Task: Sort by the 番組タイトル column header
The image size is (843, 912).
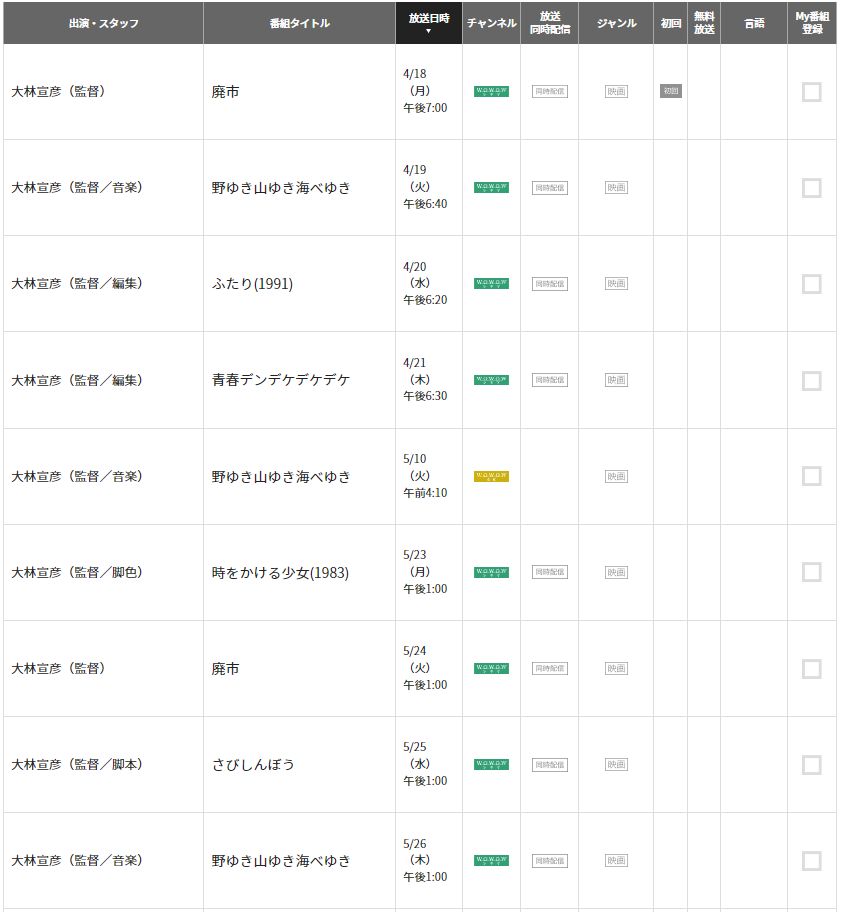Action: [299, 23]
